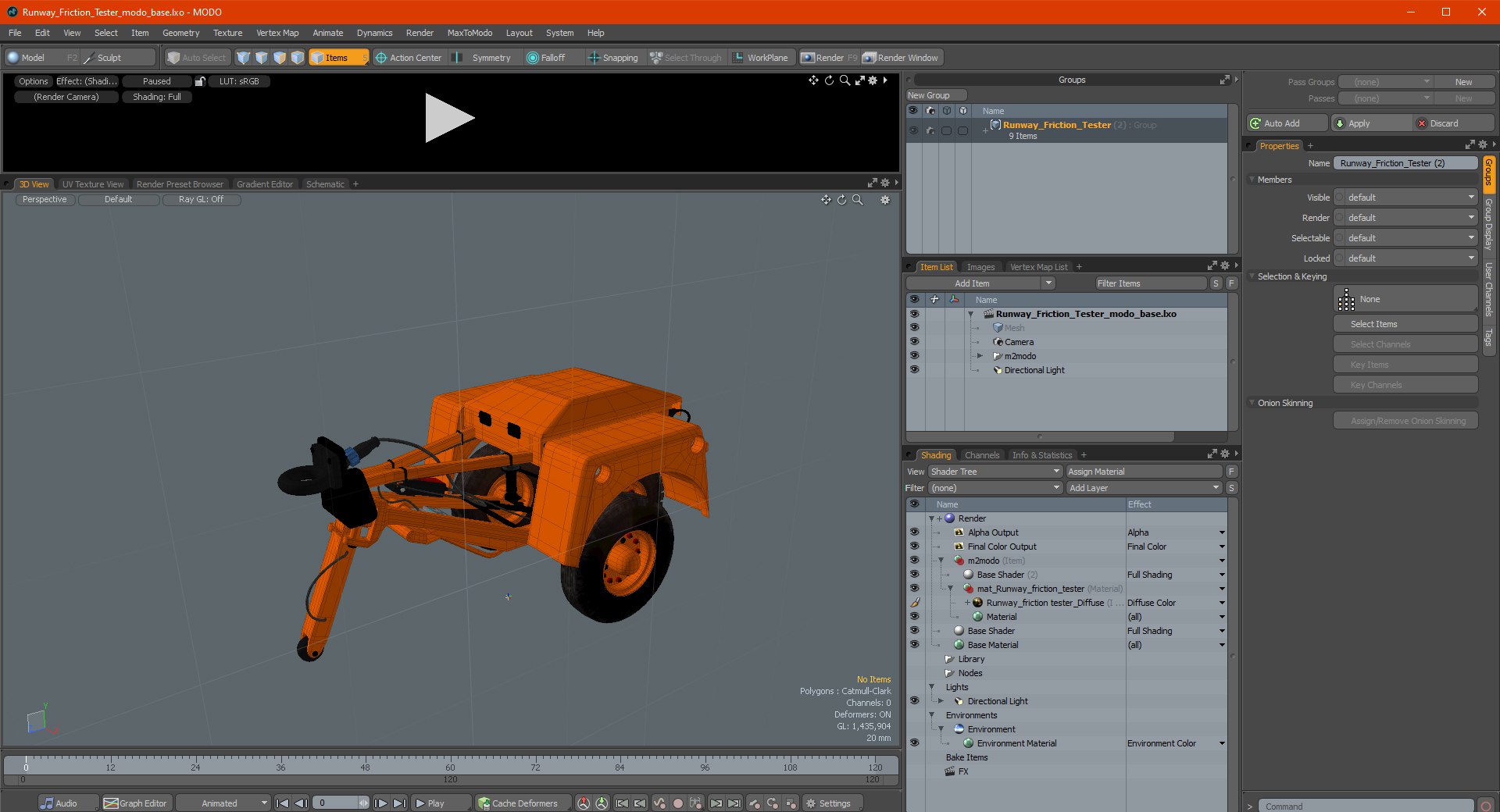Open the Action Center tool
1500x812 pixels.
408,58
